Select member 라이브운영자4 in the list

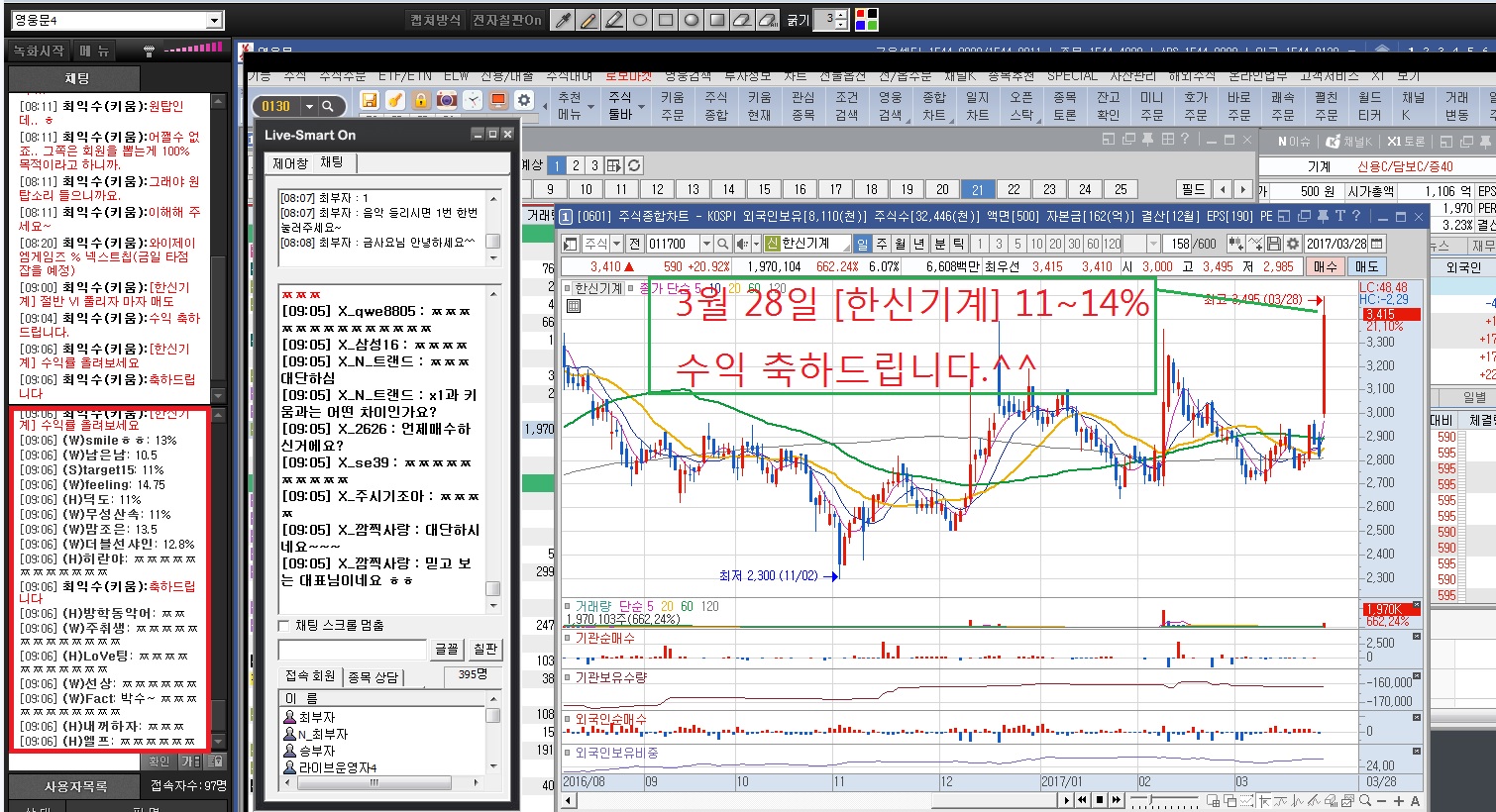point(337,767)
